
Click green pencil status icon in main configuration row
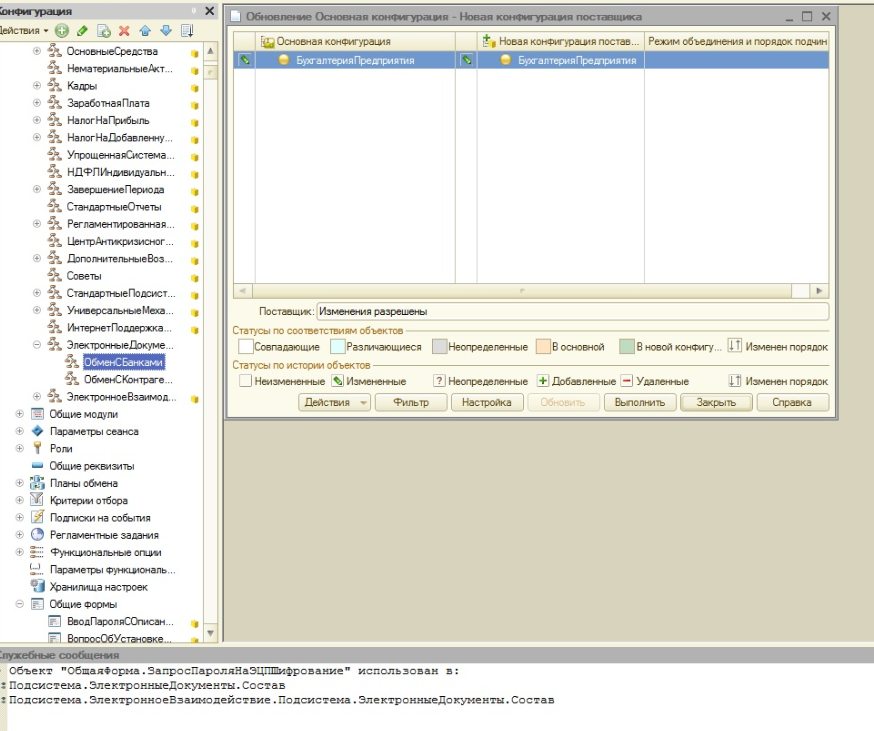pos(245,60)
